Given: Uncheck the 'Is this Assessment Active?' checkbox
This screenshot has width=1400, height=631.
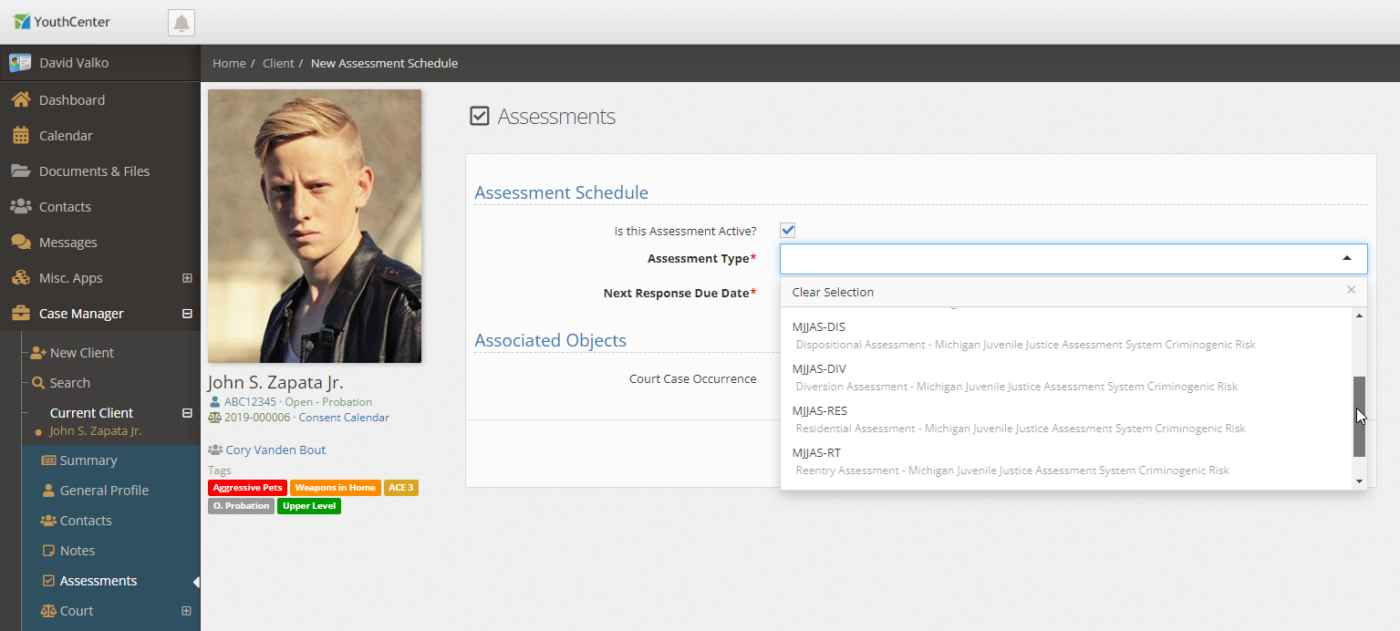Looking at the screenshot, I should point(788,231).
